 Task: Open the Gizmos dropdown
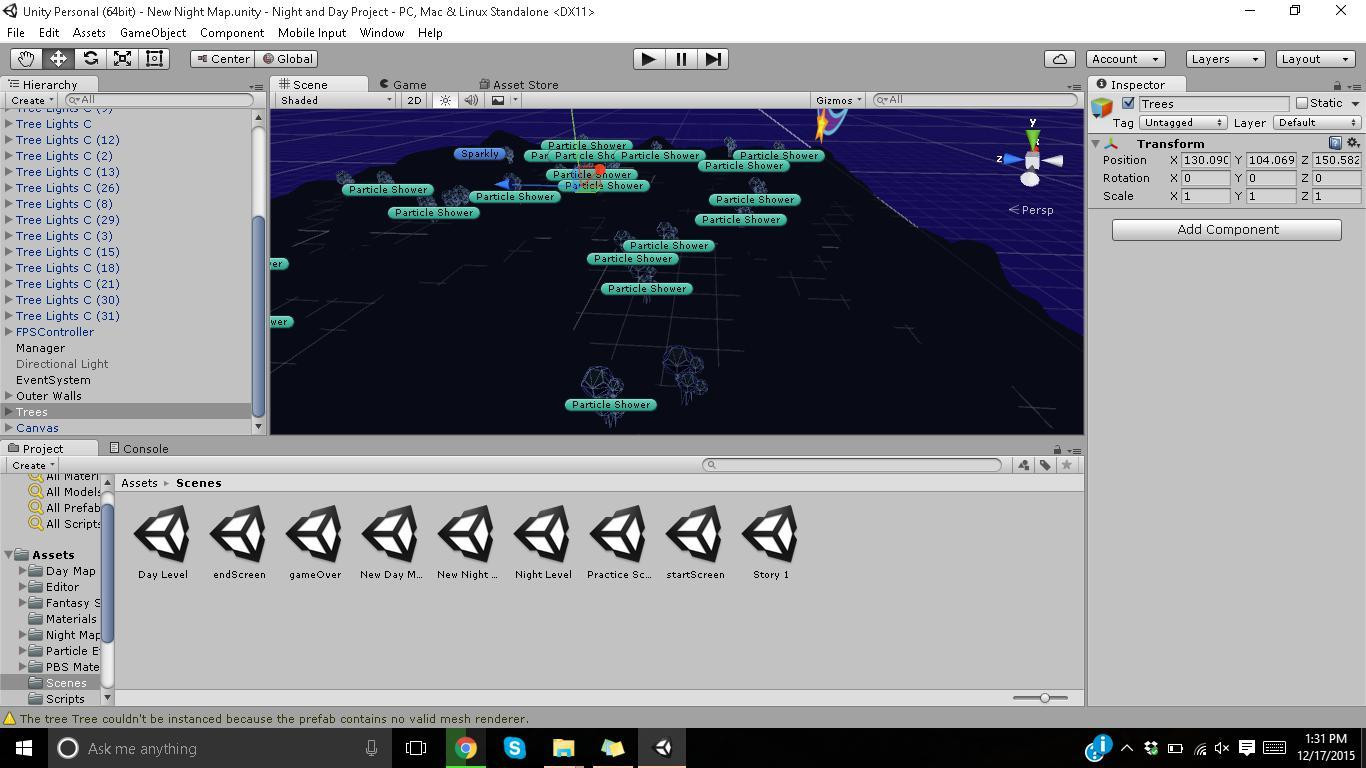click(x=839, y=100)
